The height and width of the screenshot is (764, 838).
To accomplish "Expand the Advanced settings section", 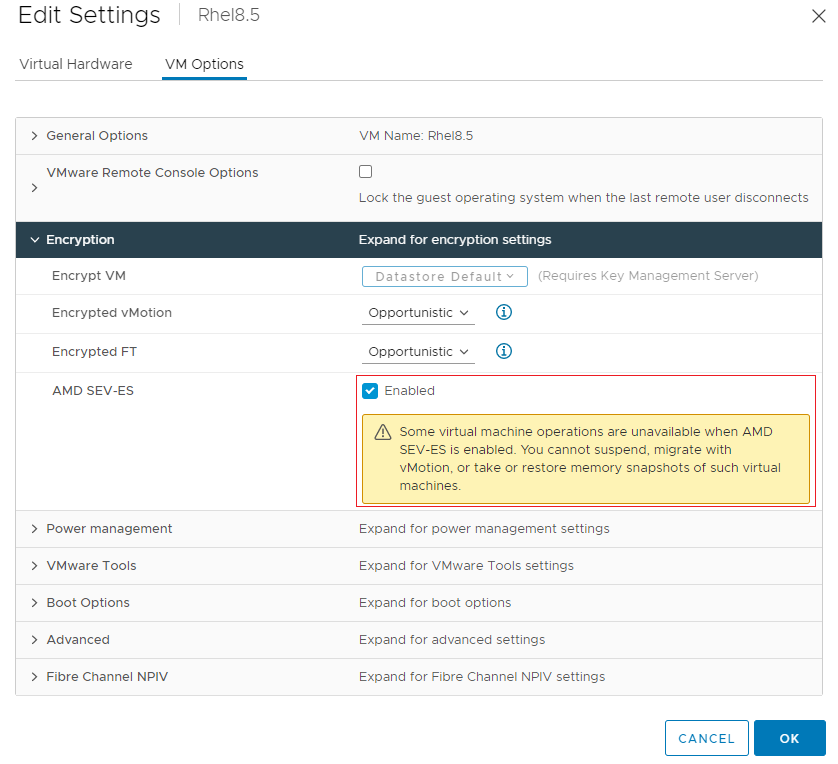I will 34,639.
